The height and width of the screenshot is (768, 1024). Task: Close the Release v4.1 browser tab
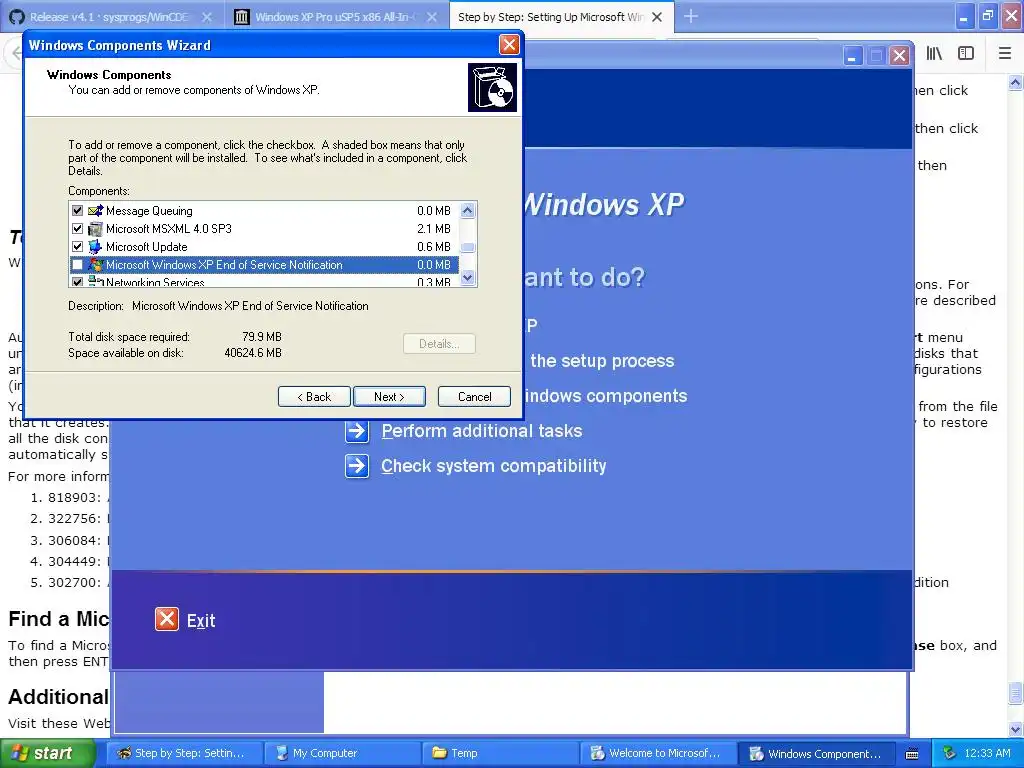point(207,17)
